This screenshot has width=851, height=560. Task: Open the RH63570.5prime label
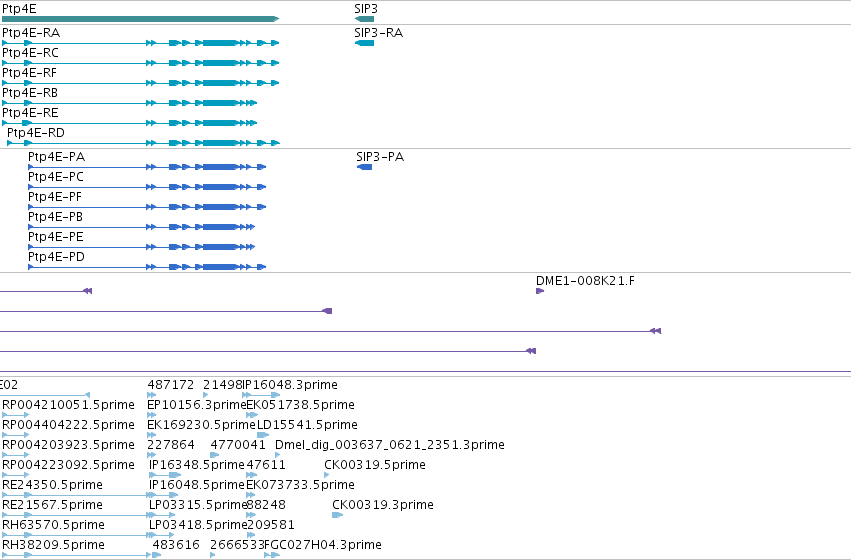53,525
